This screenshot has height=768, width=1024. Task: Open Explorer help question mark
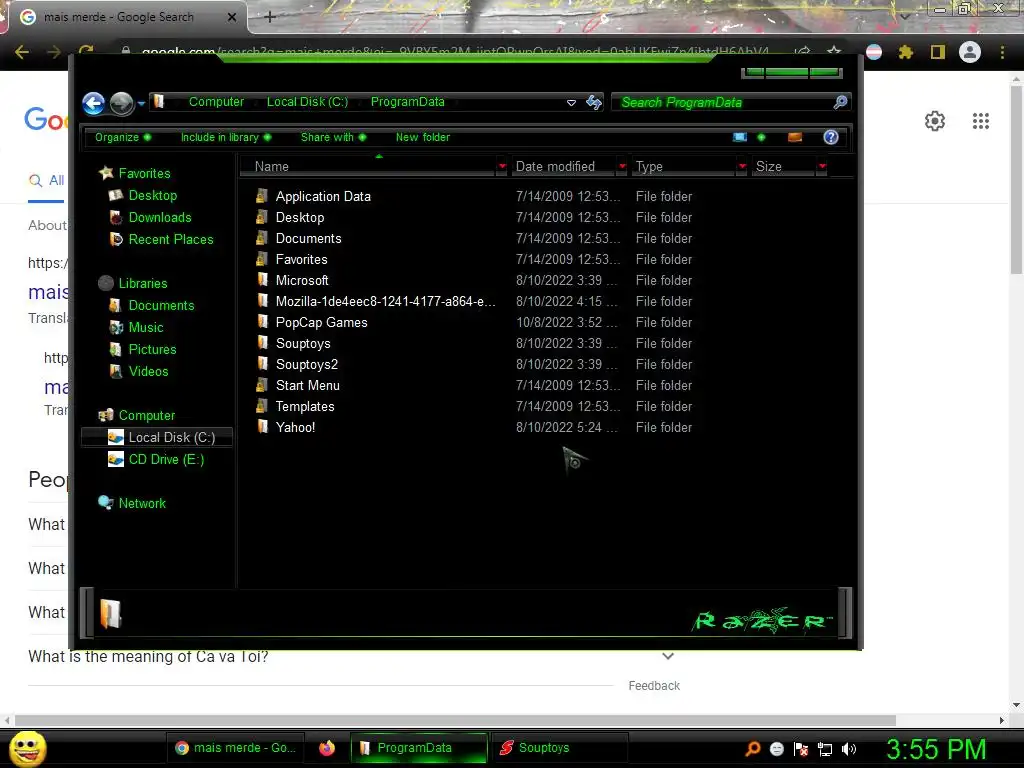(831, 137)
